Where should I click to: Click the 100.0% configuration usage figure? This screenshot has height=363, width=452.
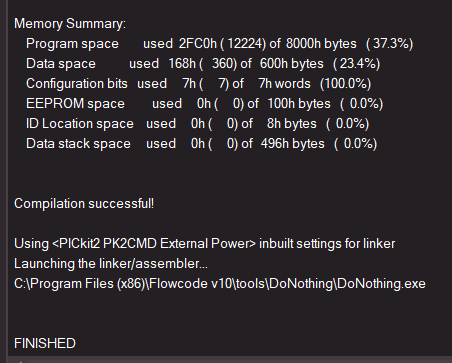click(346, 84)
